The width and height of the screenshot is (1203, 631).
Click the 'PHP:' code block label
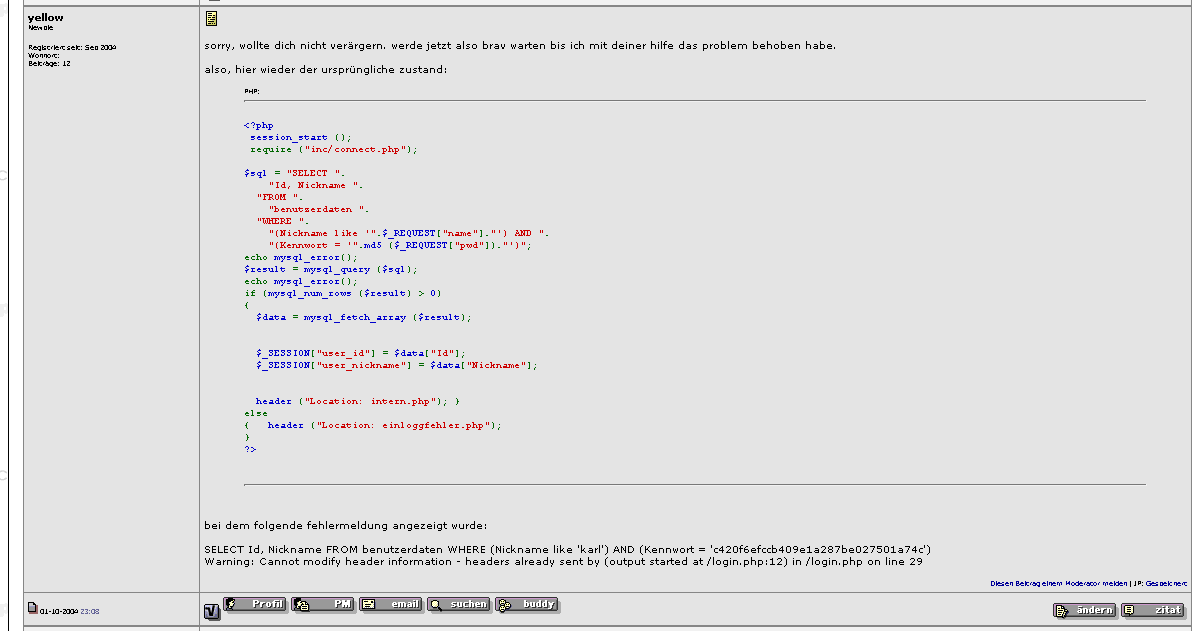(x=252, y=91)
